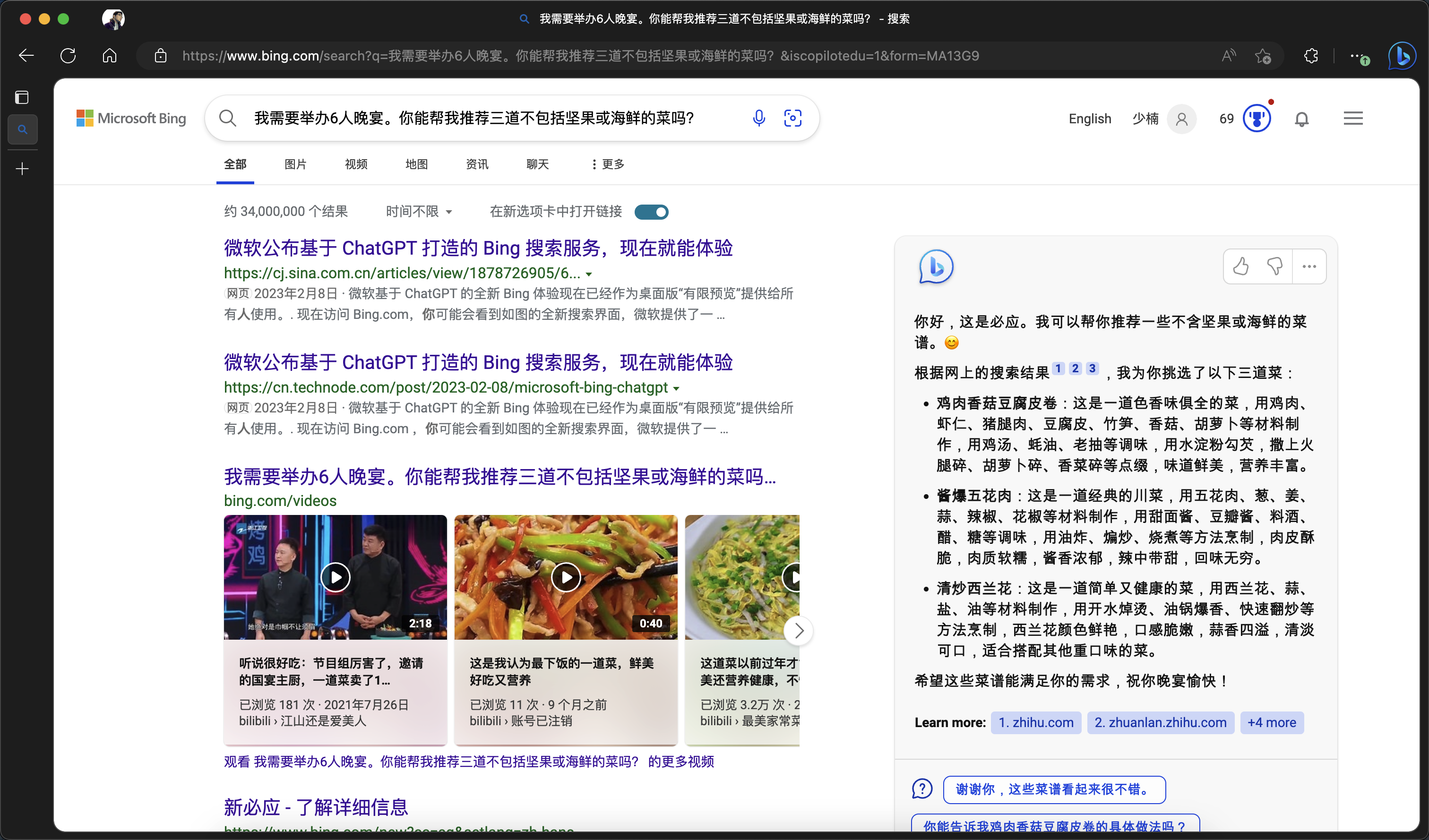This screenshot has width=1429, height=840.
Task: Play the 0:40 stir-fry video thumbnail
Action: [566, 577]
